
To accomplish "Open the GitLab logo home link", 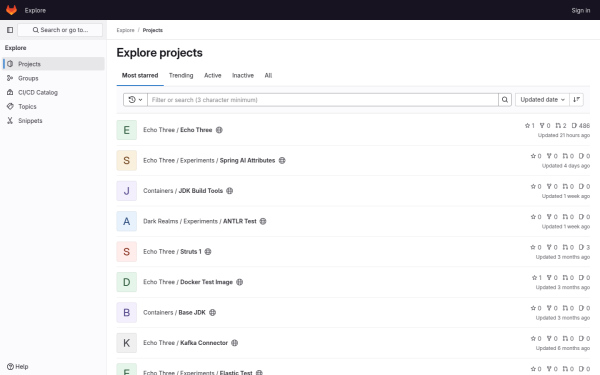I will (x=11, y=10).
